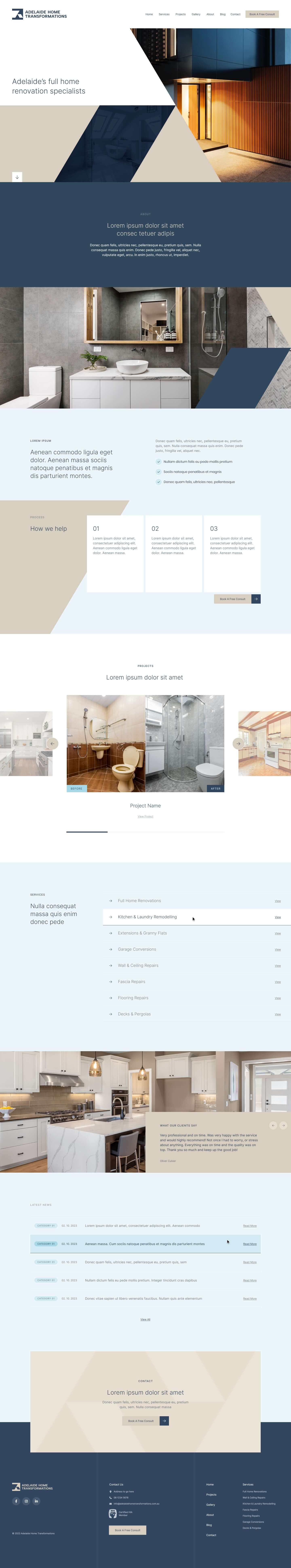This screenshot has height=1568, width=291.
Task: Click Read More for 'Donec quam felis' news
Action: 250,1262
